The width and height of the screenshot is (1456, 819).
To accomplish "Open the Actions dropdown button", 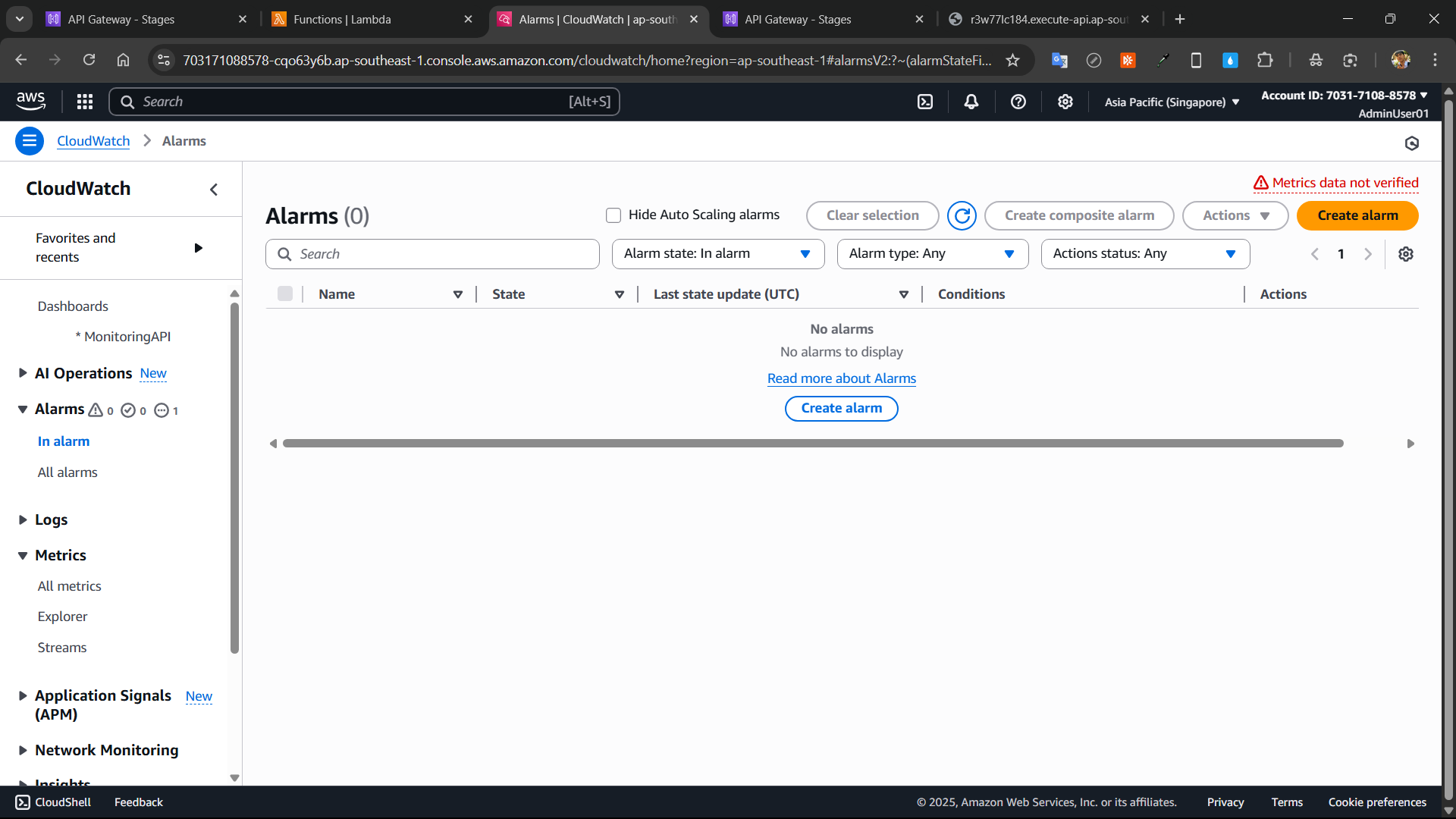I will [x=1235, y=215].
